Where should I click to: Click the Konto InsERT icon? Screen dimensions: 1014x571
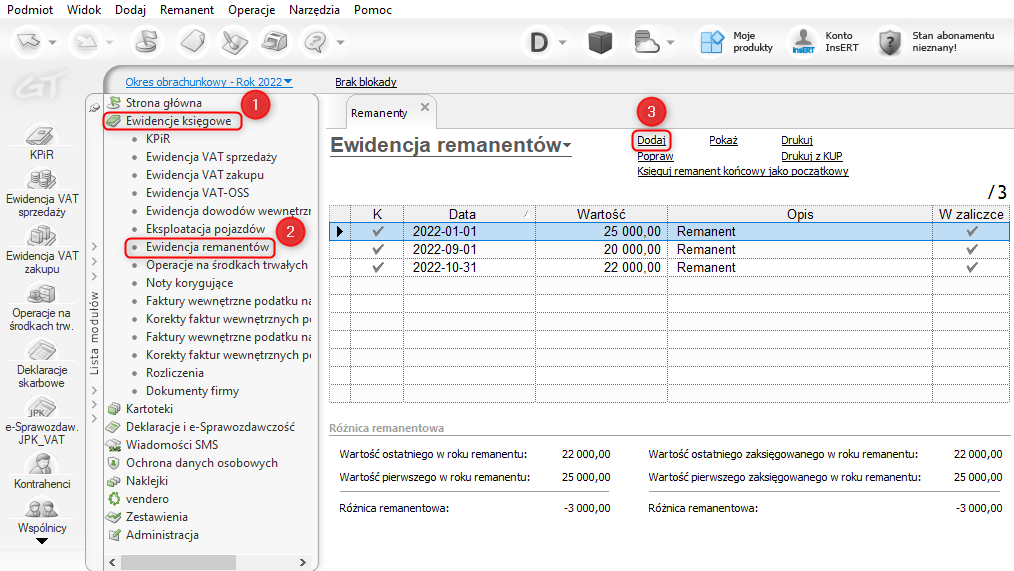click(x=803, y=42)
